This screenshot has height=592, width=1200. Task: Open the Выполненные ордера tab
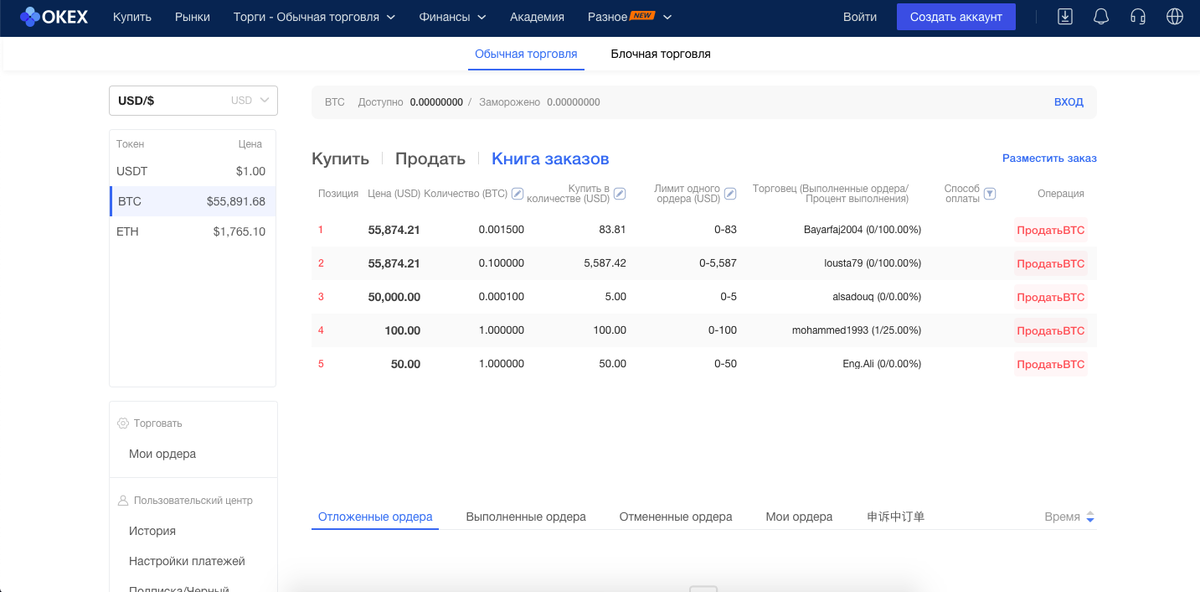(x=526, y=517)
